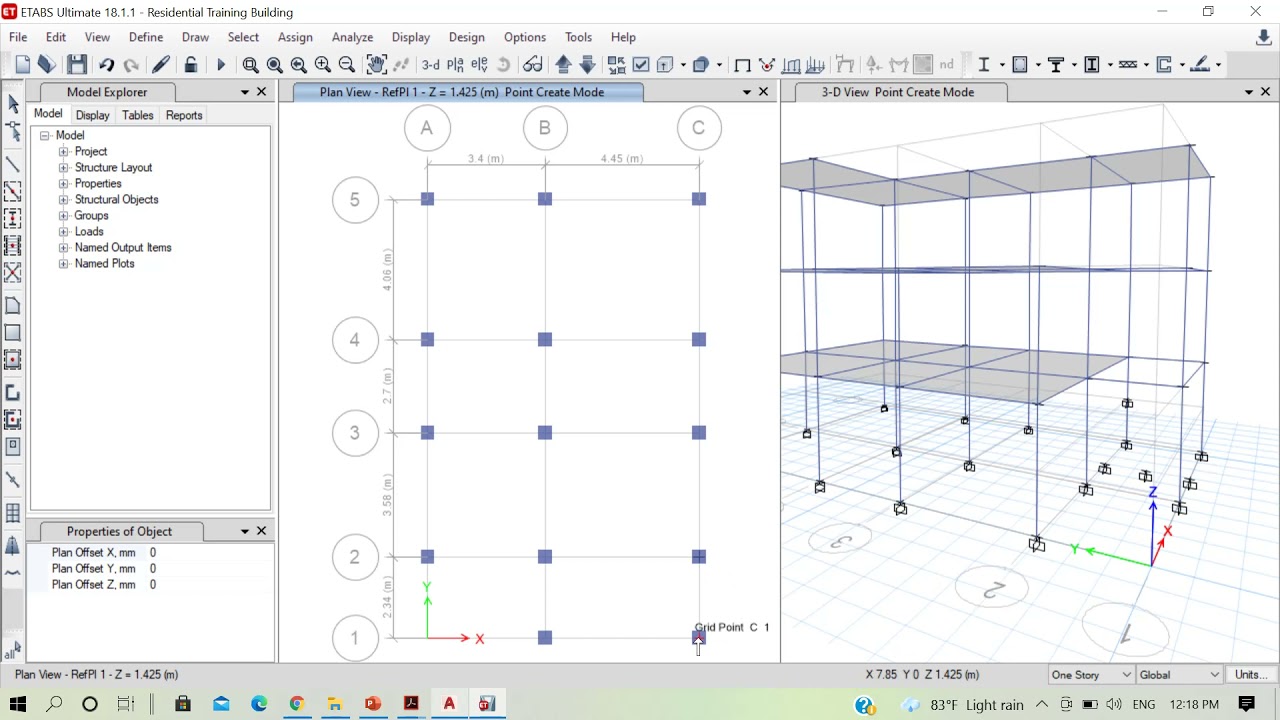This screenshot has width=1280, height=720.
Task: Click the Zoom In plus magnifier icon
Action: click(x=322, y=65)
